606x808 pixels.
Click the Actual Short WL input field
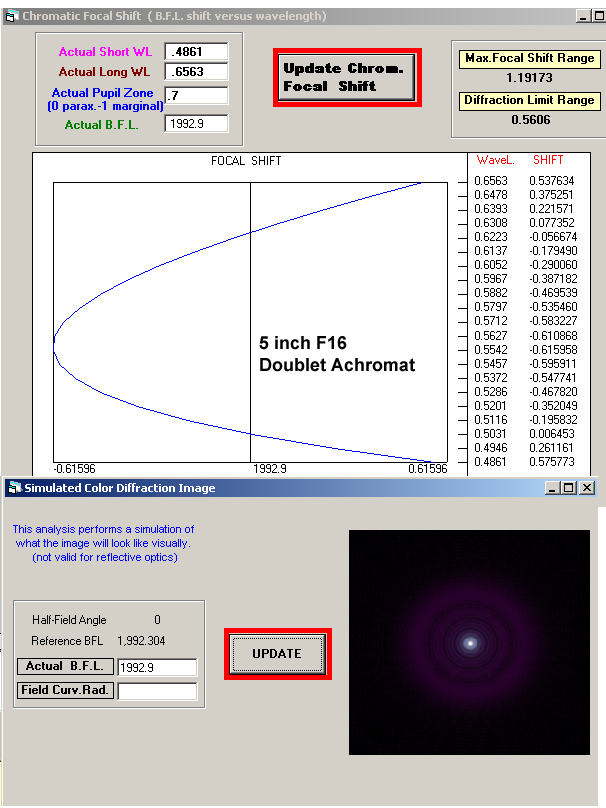pos(196,52)
